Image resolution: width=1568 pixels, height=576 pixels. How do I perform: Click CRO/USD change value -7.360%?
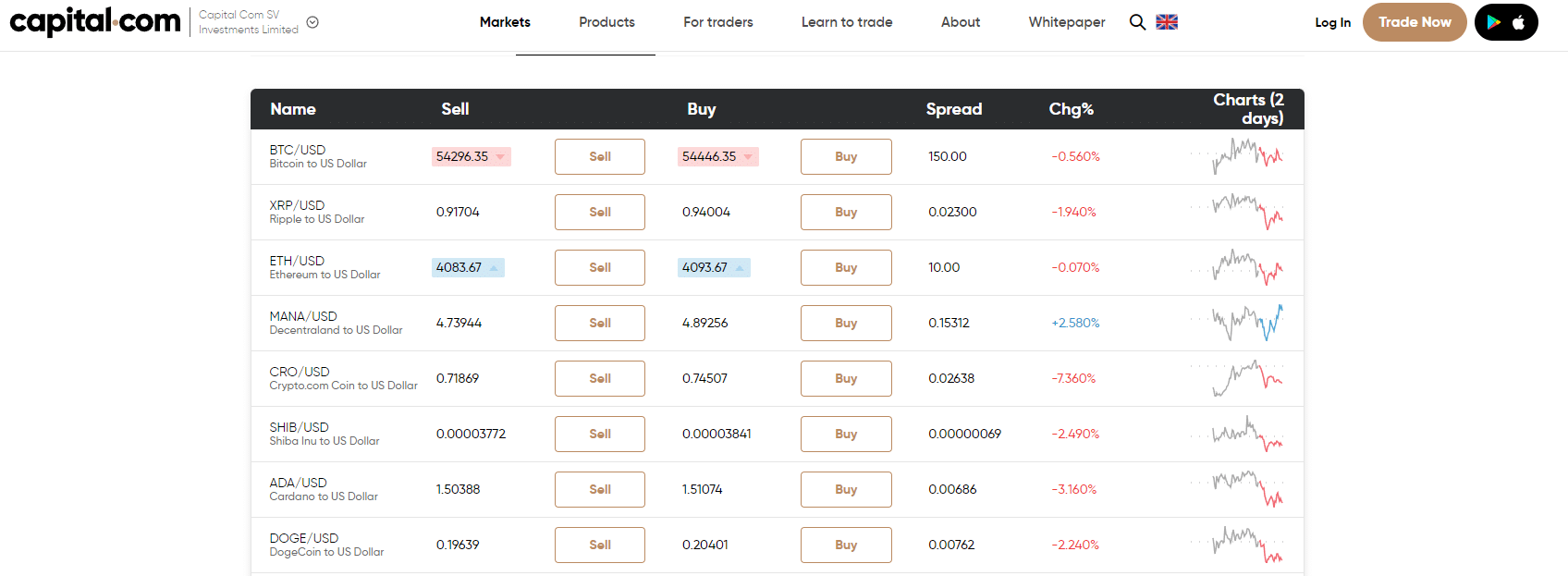pos(1073,378)
